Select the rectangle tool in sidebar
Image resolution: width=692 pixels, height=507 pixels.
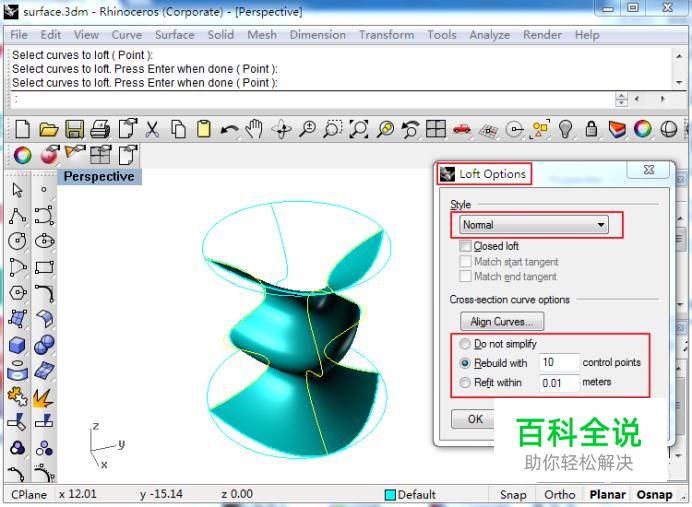(x=44, y=267)
